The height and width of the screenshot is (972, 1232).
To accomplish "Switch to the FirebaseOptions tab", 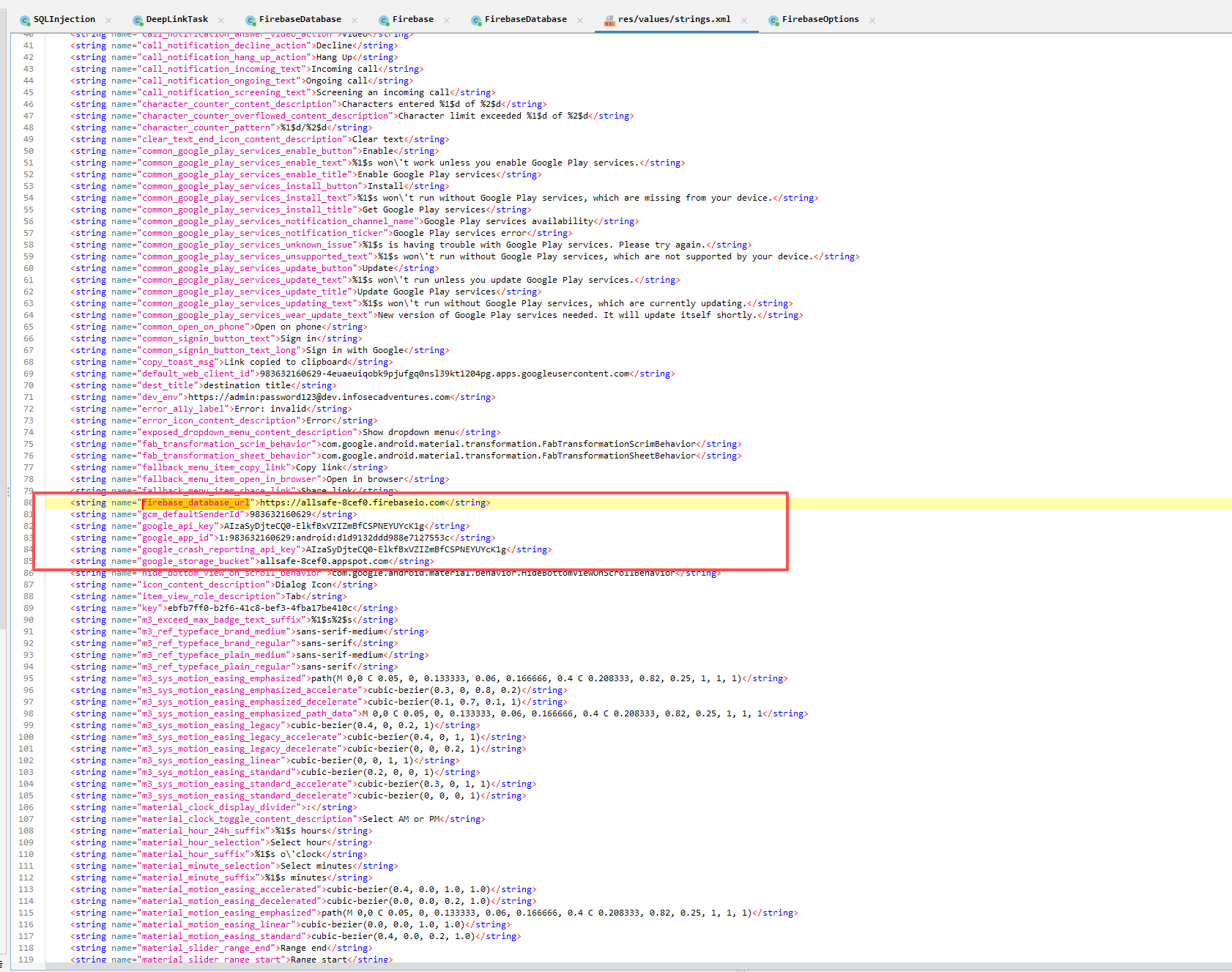I will tap(820, 20).
